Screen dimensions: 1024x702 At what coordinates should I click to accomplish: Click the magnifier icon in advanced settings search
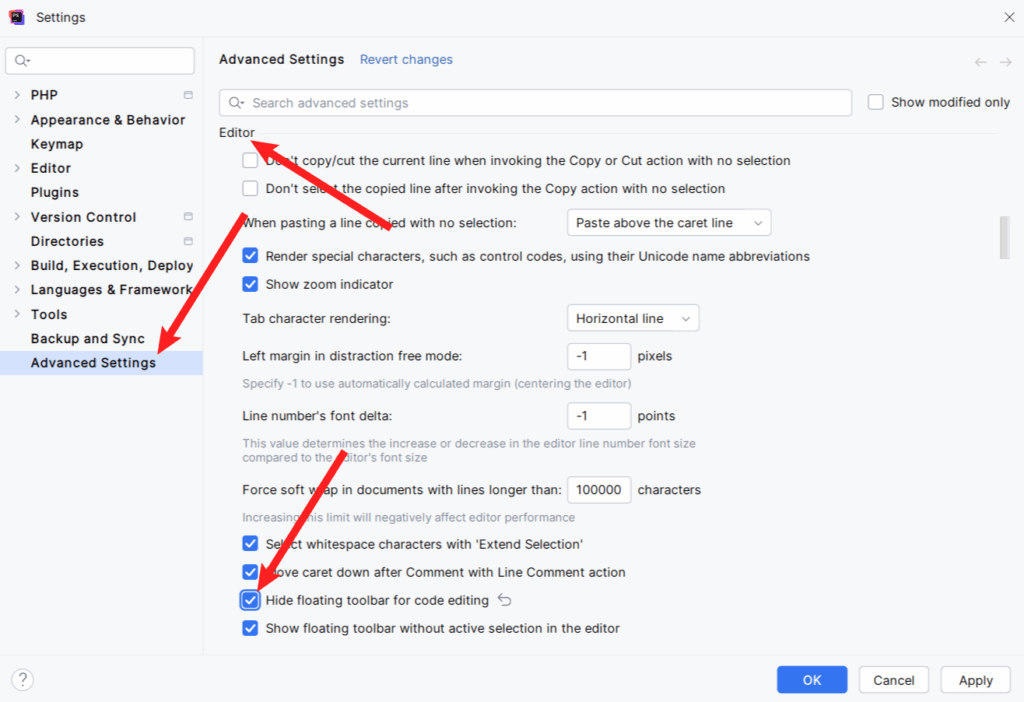coord(236,103)
